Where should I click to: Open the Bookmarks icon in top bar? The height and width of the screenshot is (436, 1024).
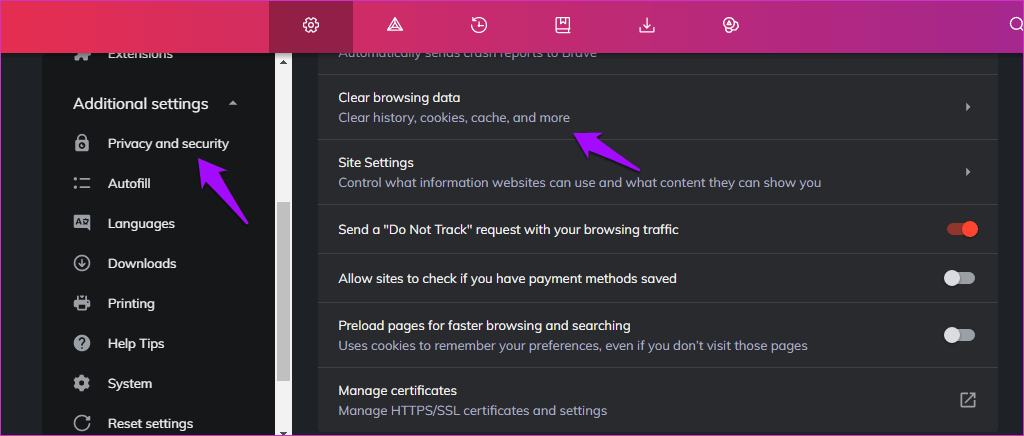tap(562, 26)
